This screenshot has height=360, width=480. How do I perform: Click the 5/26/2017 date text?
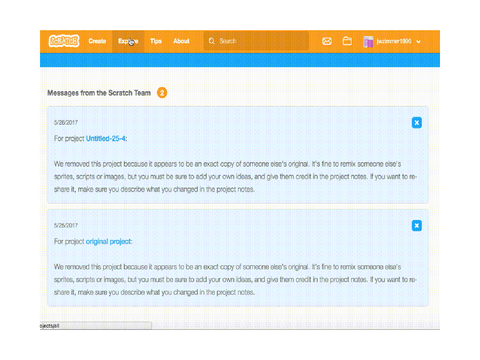point(66,122)
